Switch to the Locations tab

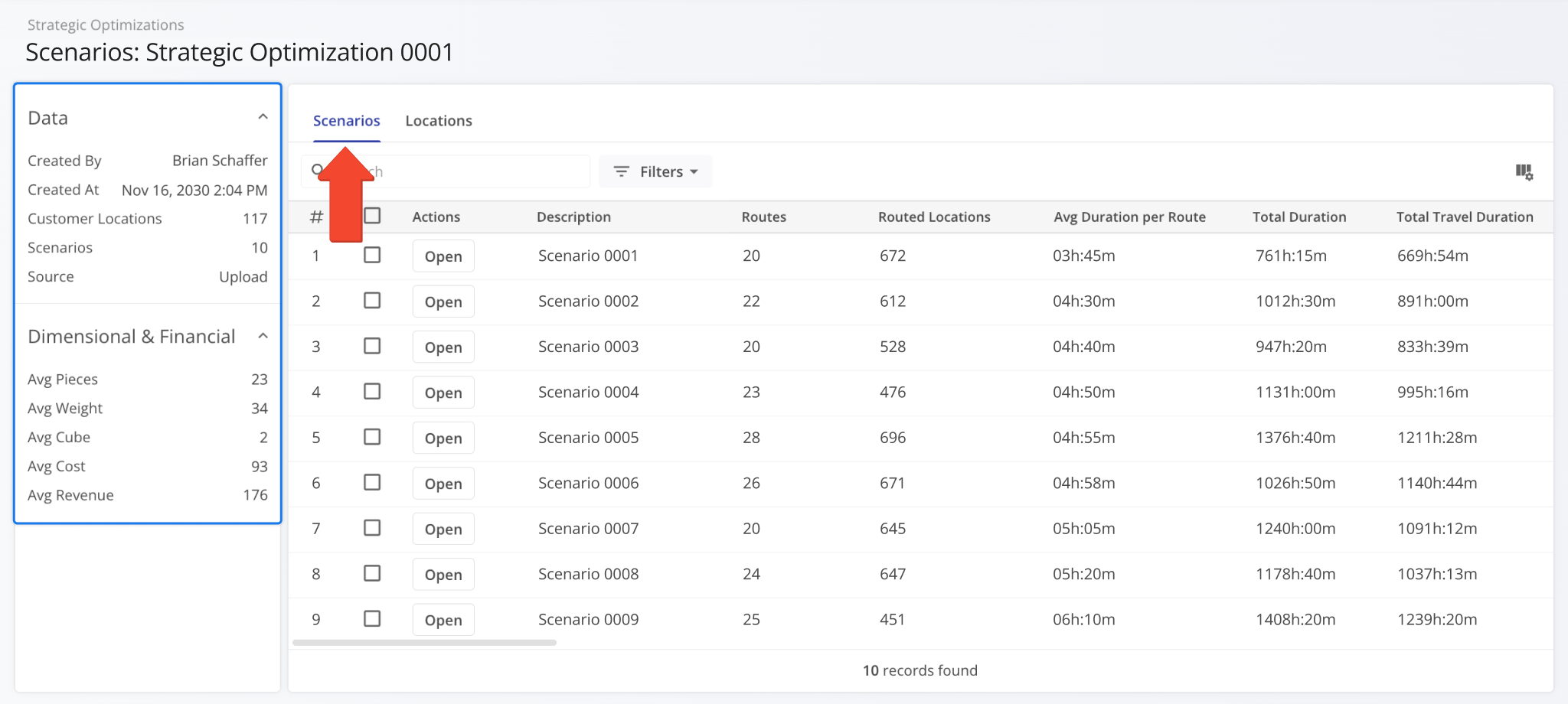[x=438, y=120]
